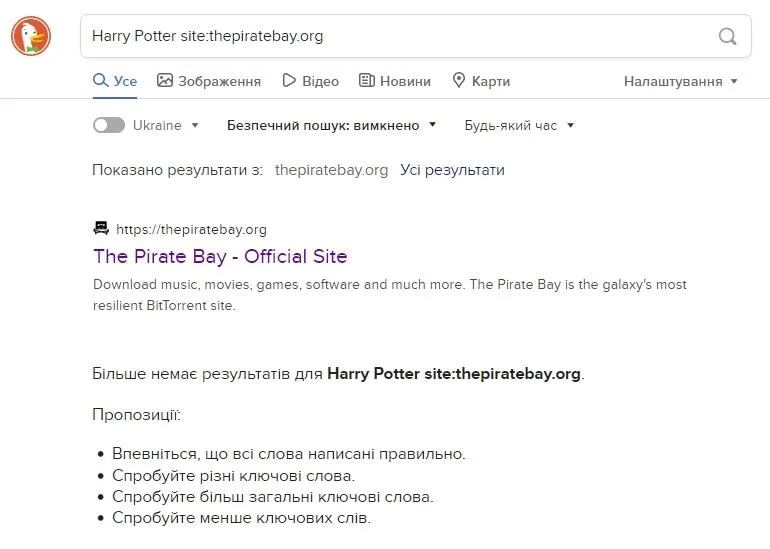Image resolution: width=770 pixels, height=549 pixels.
Task: Click inside the search query input field
Action: pos(400,36)
